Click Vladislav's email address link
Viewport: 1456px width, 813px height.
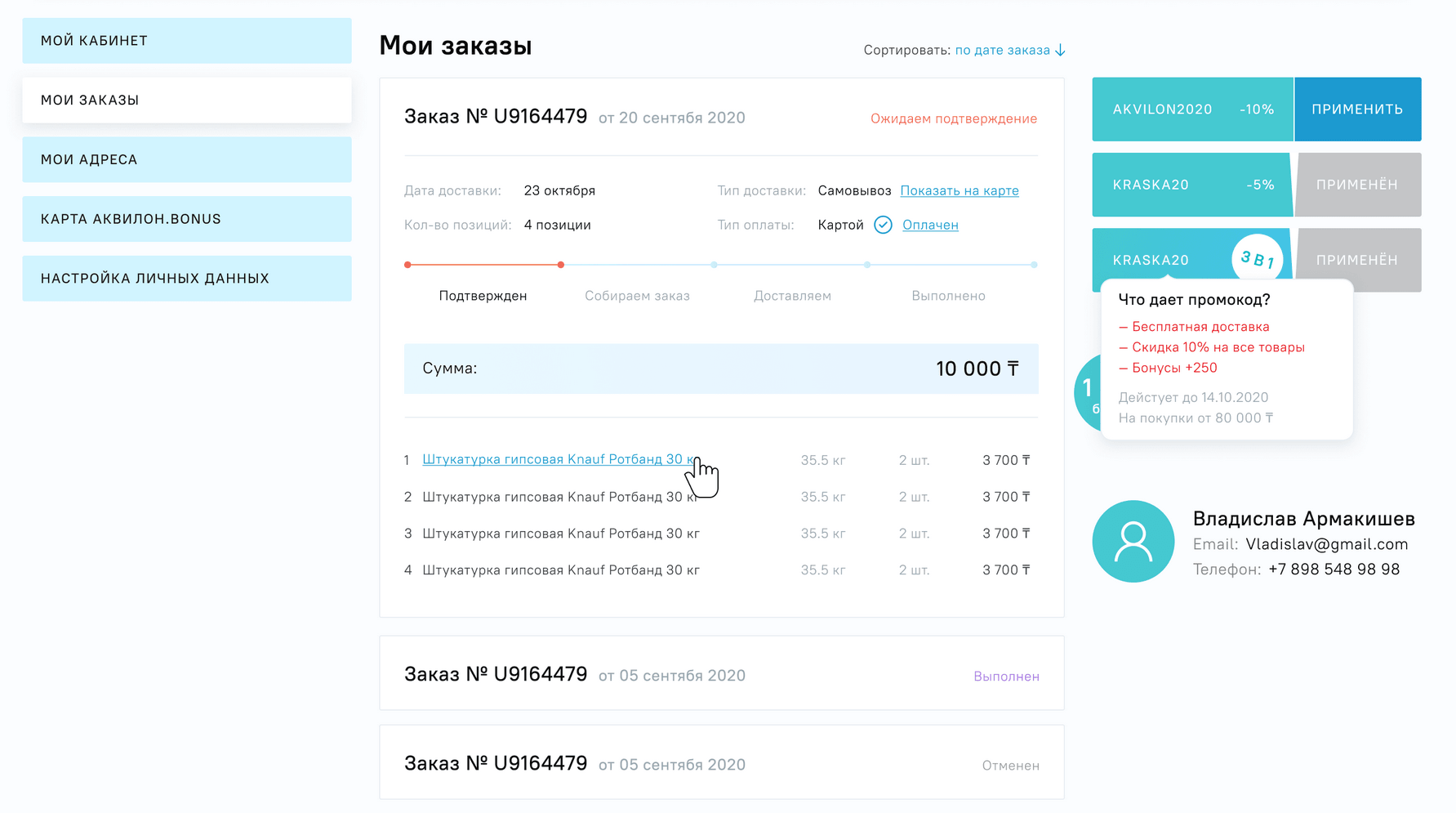(1326, 544)
